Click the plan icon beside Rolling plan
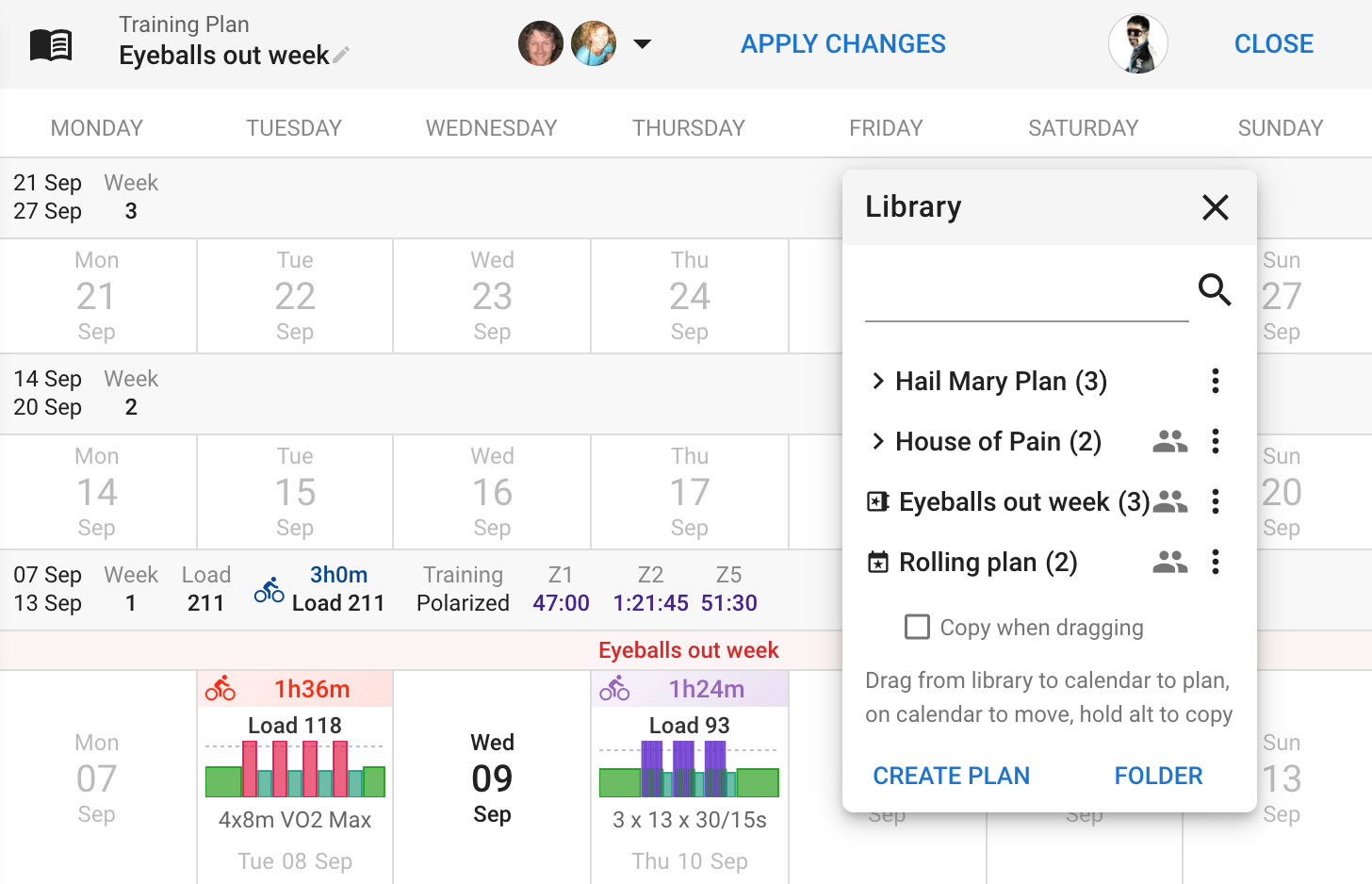Viewport: 1372px width, 884px height. (x=878, y=562)
